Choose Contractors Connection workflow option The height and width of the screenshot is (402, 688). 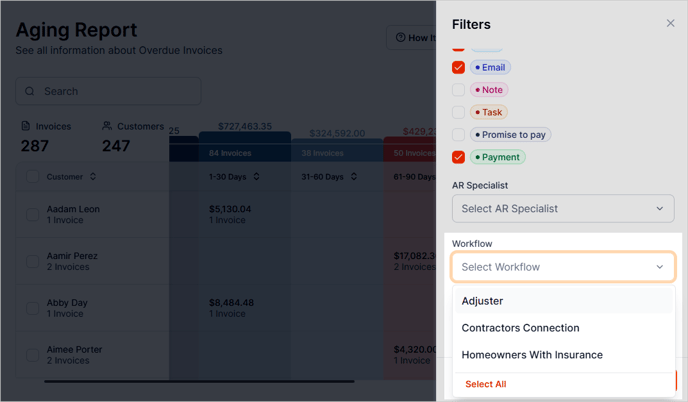pos(520,328)
